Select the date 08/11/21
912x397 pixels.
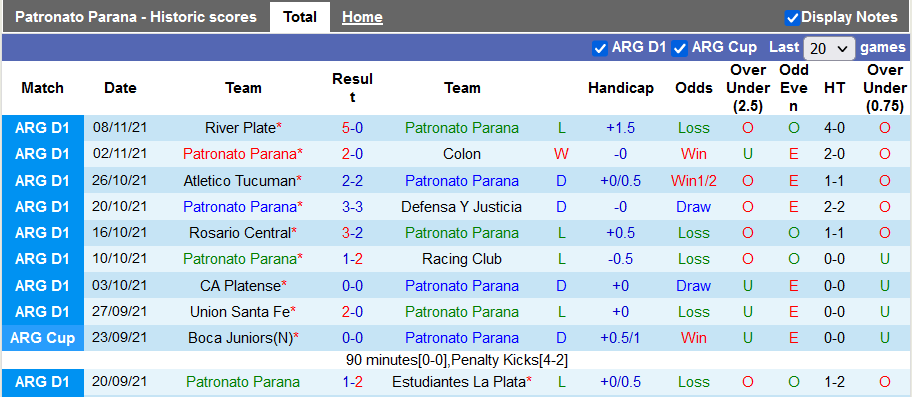point(120,128)
